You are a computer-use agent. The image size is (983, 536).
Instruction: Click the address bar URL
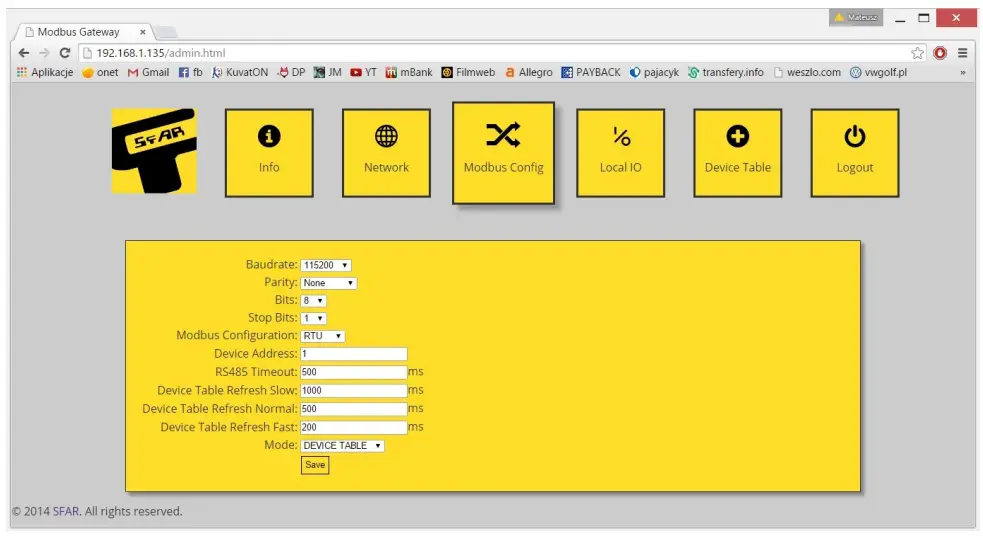[x=161, y=53]
